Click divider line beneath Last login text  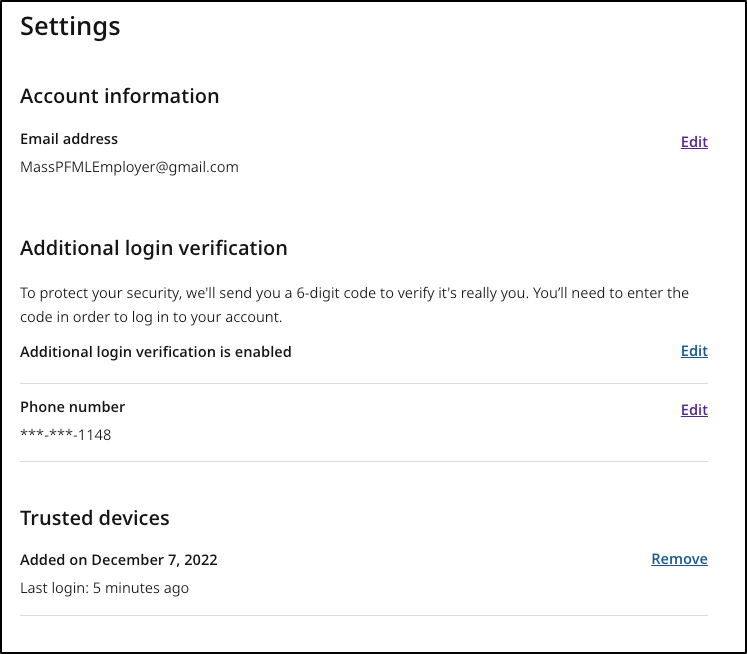364,615
